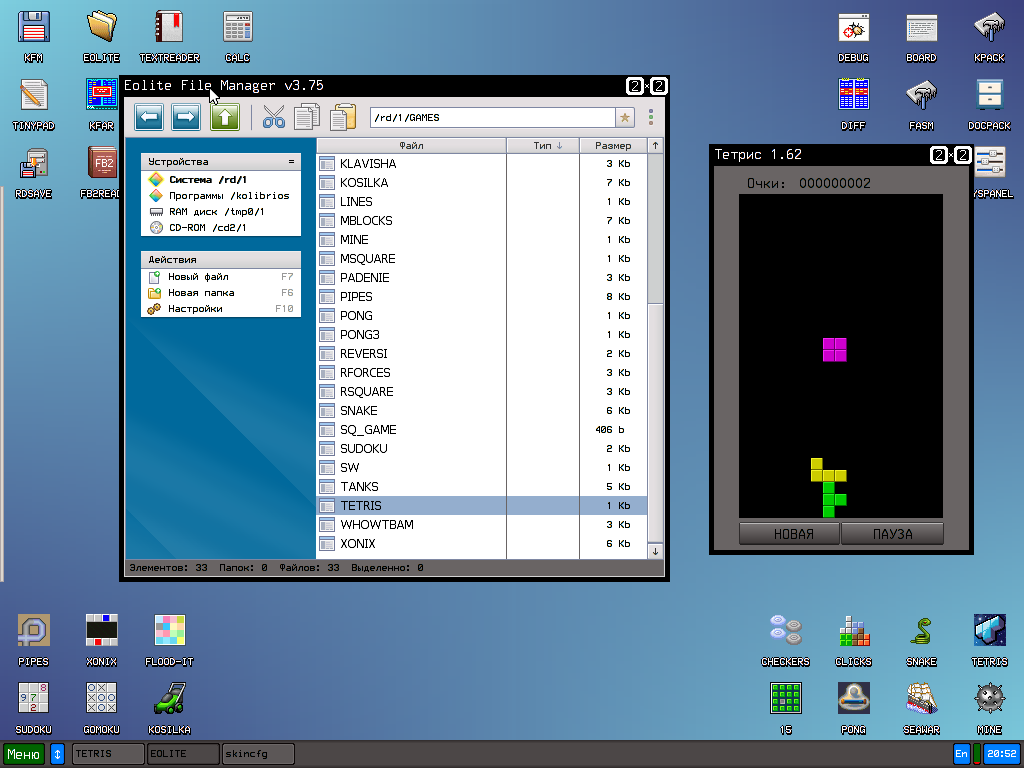Click the Back arrow in Eolite toolbar

(x=149, y=118)
